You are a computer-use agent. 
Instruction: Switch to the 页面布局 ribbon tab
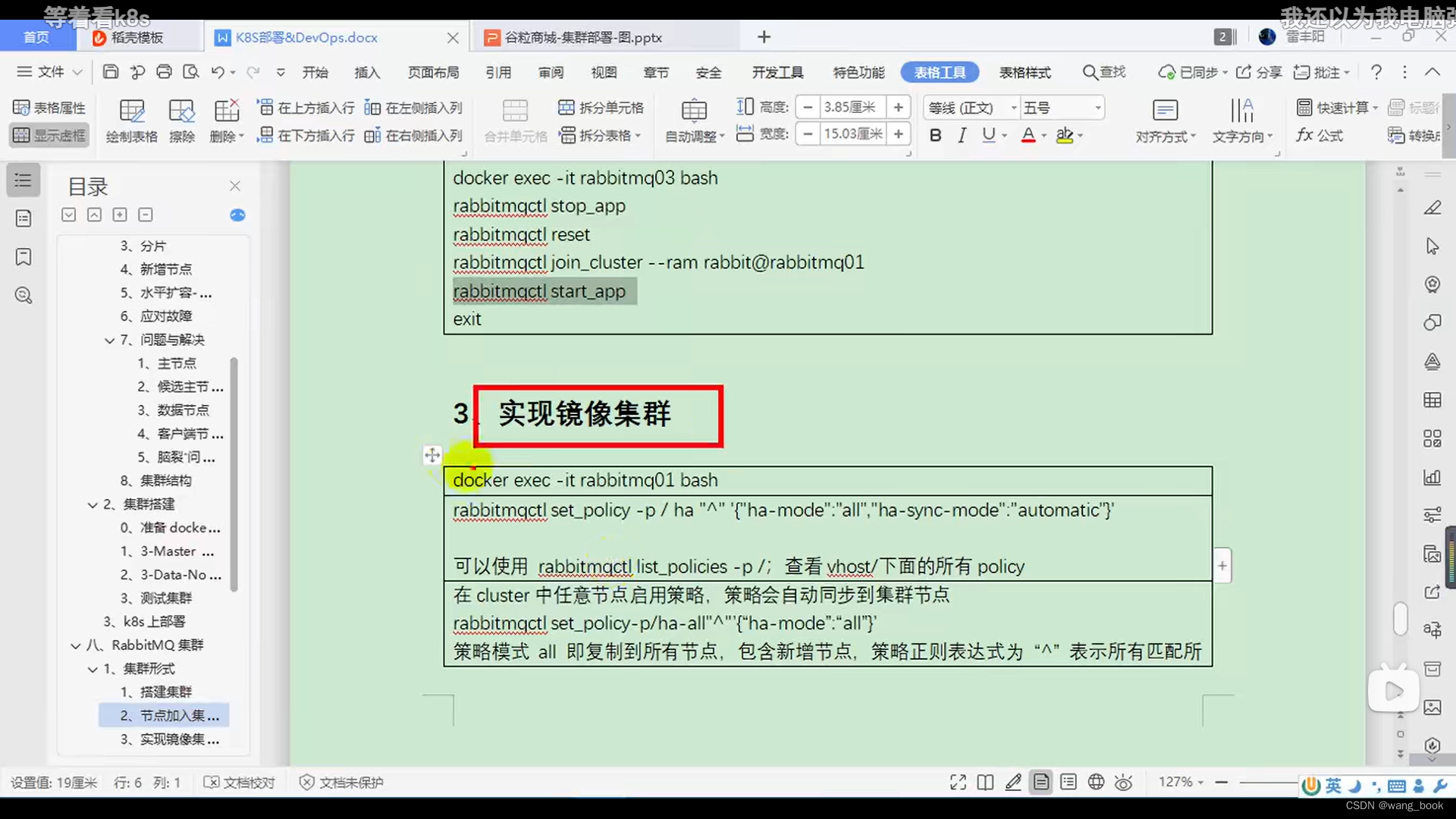point(433,72)
